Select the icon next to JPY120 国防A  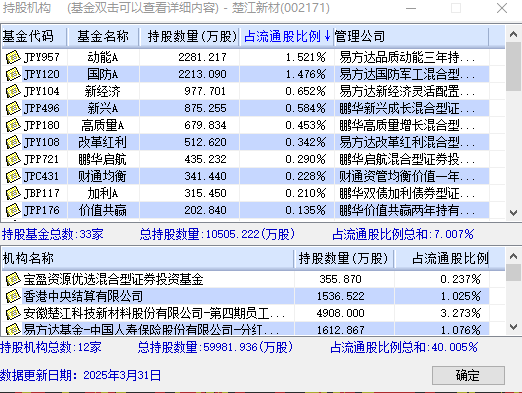(x=13, y=74)
